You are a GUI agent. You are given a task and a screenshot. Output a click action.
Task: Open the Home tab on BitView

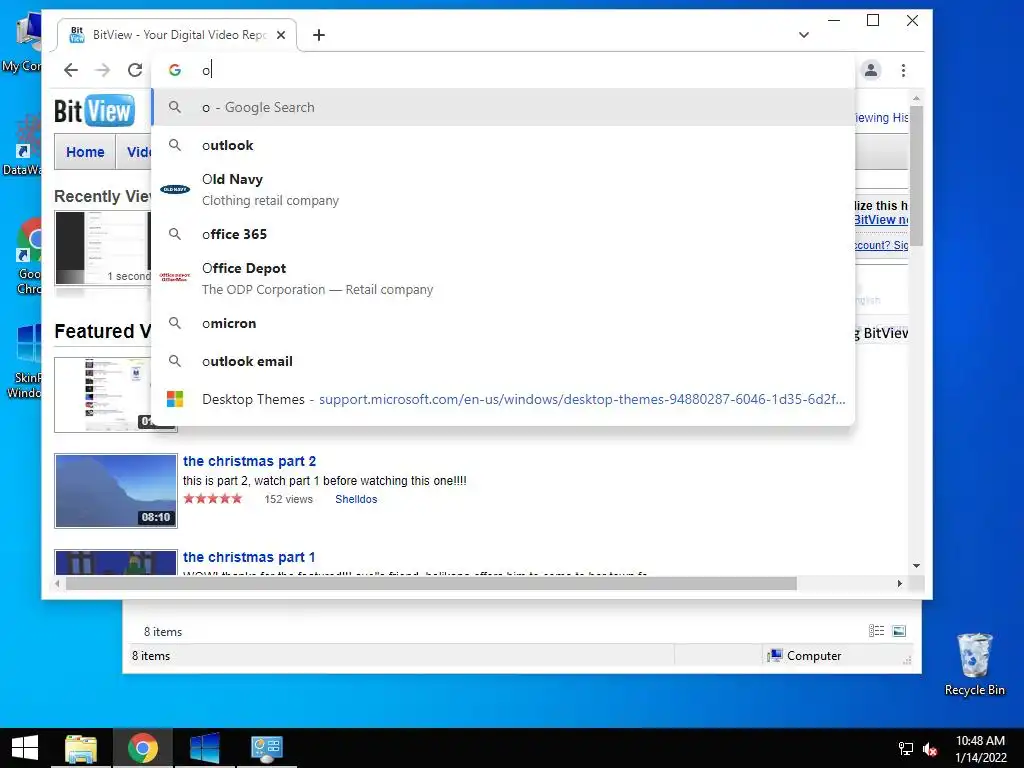point(85,152)
